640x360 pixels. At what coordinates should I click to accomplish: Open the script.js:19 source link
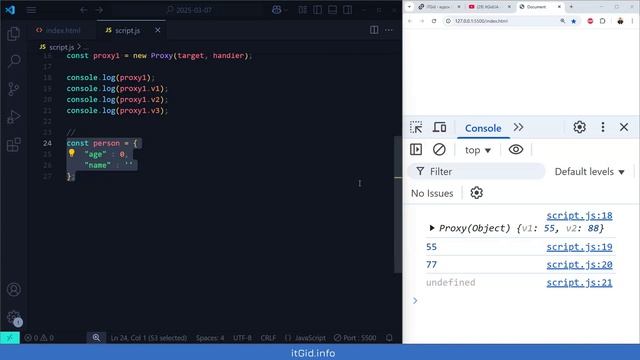pyautogui.click(x=579, y=247)
